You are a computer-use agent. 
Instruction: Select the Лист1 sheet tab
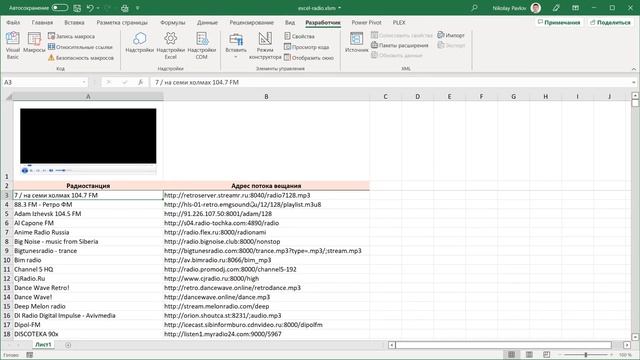(43, 344)
